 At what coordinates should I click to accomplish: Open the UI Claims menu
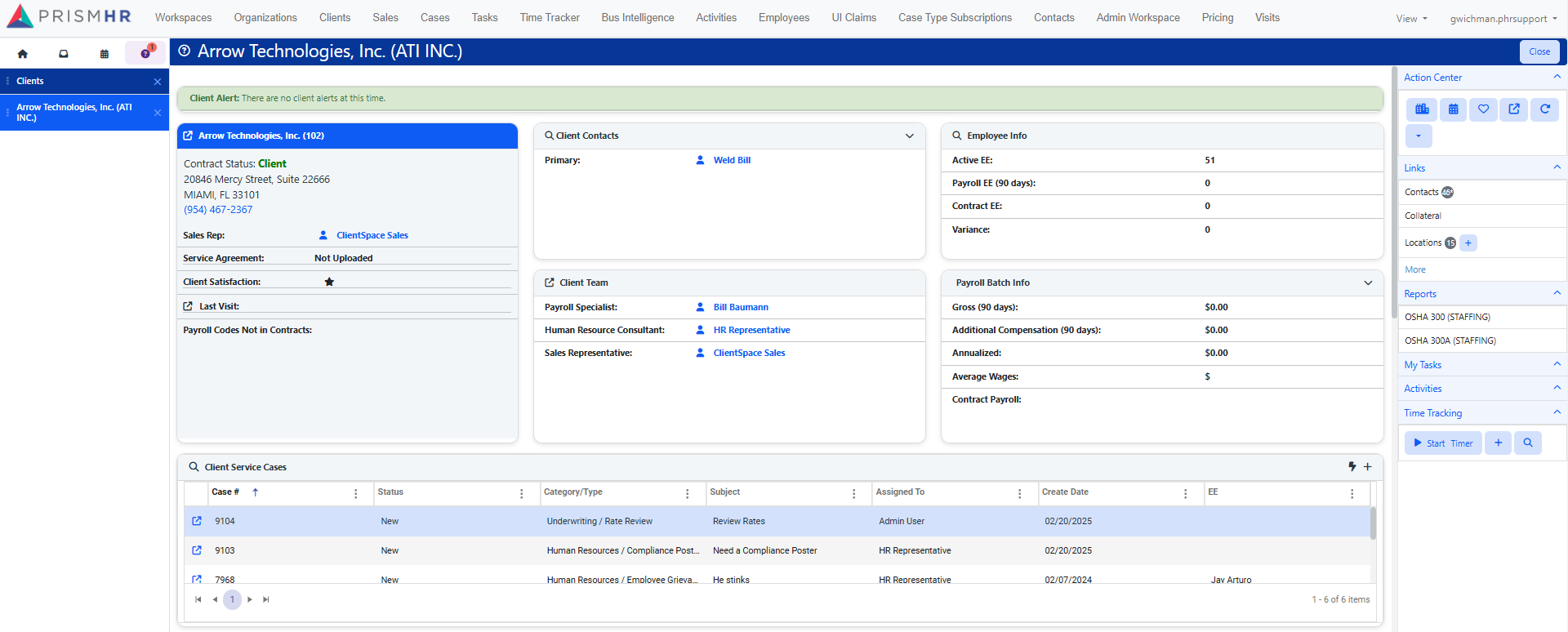[x=853, y=18]
